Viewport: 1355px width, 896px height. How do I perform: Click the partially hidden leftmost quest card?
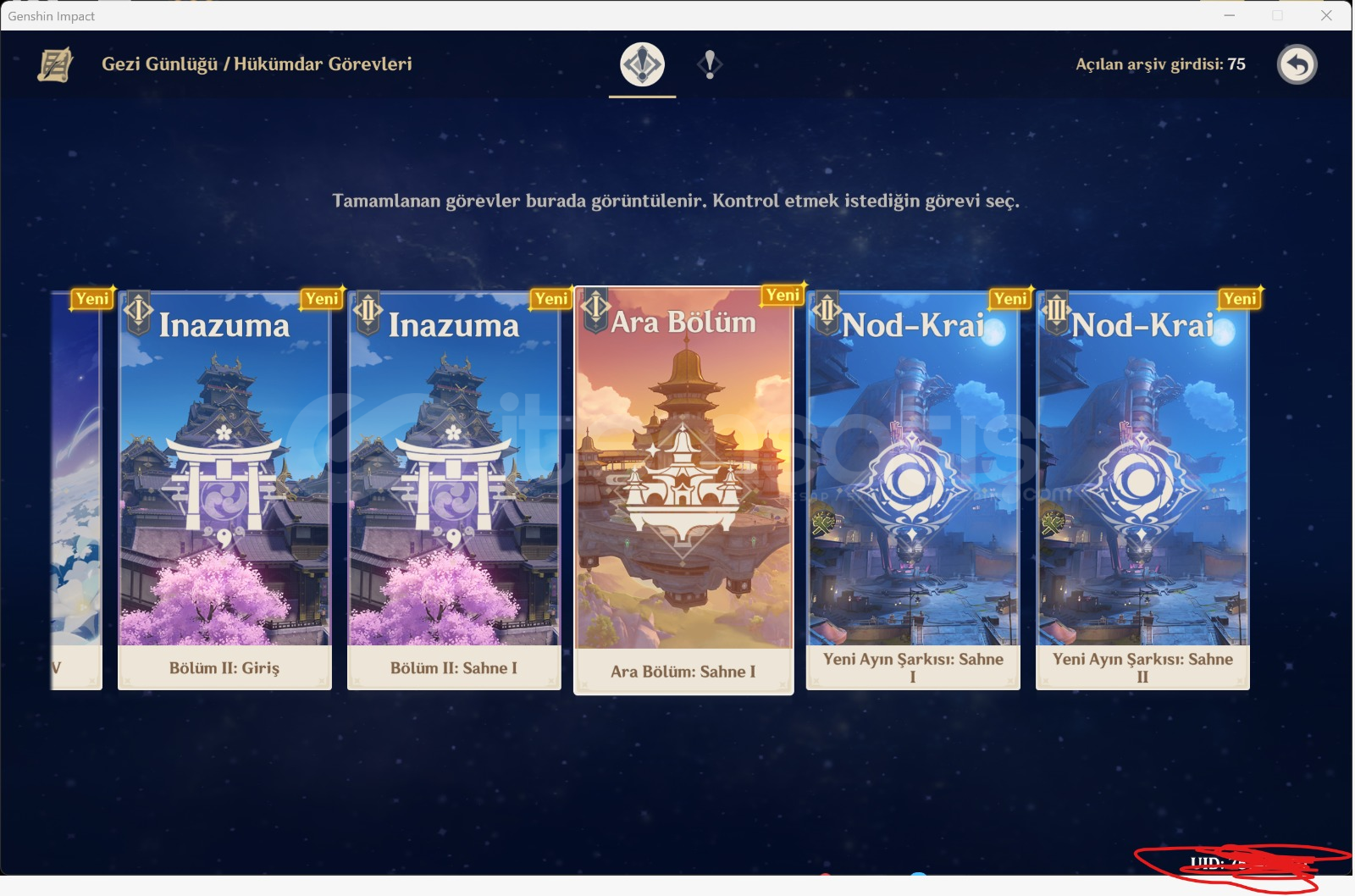(76, 490)
